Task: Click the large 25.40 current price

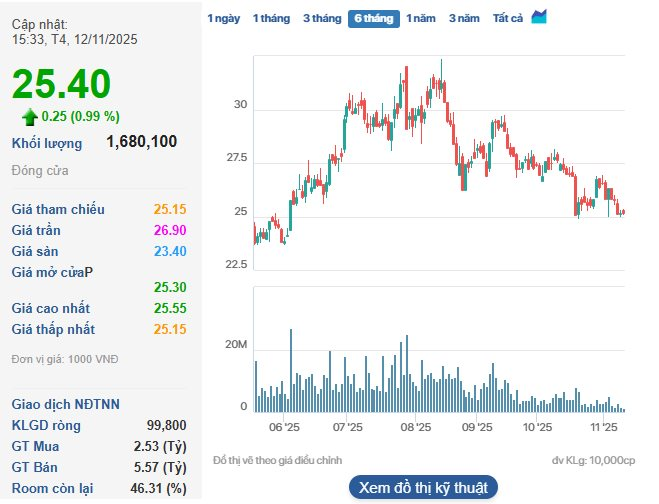Action: (61, 83)
